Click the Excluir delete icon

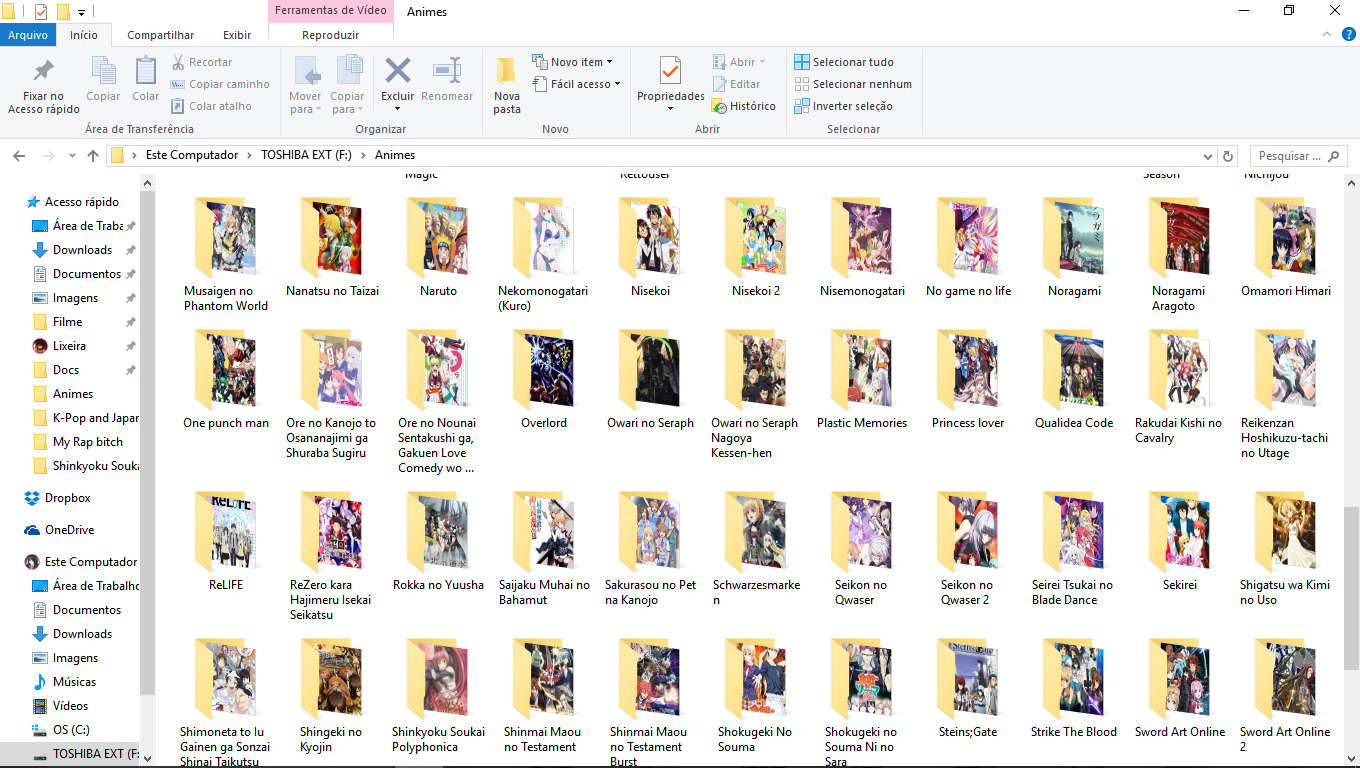point(398,72)
